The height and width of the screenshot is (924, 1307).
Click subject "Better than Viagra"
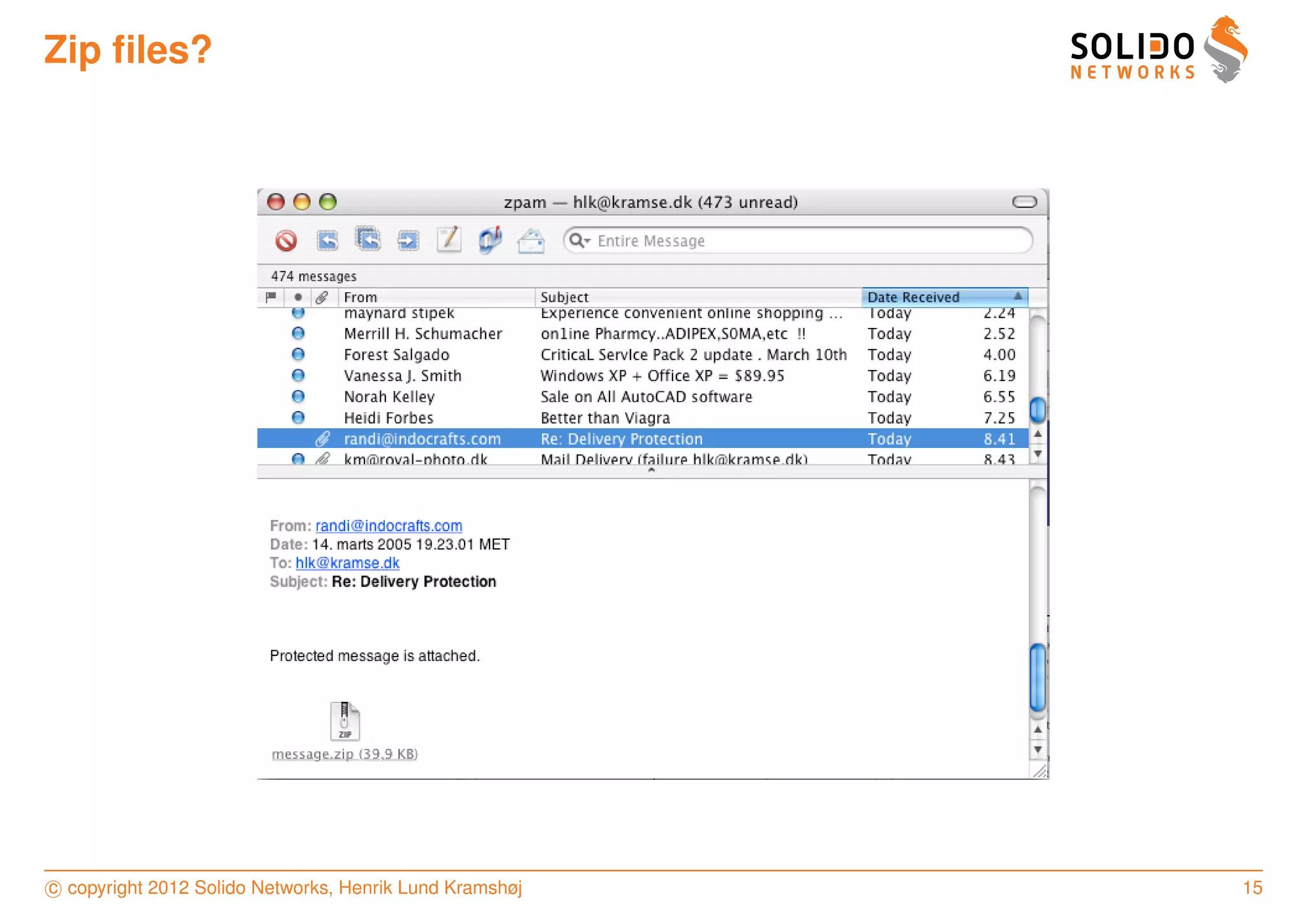[x=605, y=418]
